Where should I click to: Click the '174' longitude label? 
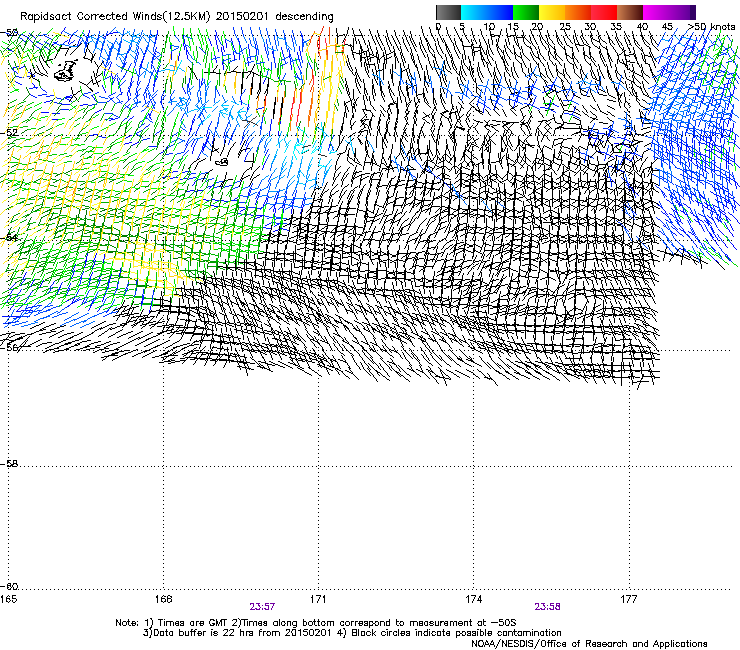click(x=473, y=599)
